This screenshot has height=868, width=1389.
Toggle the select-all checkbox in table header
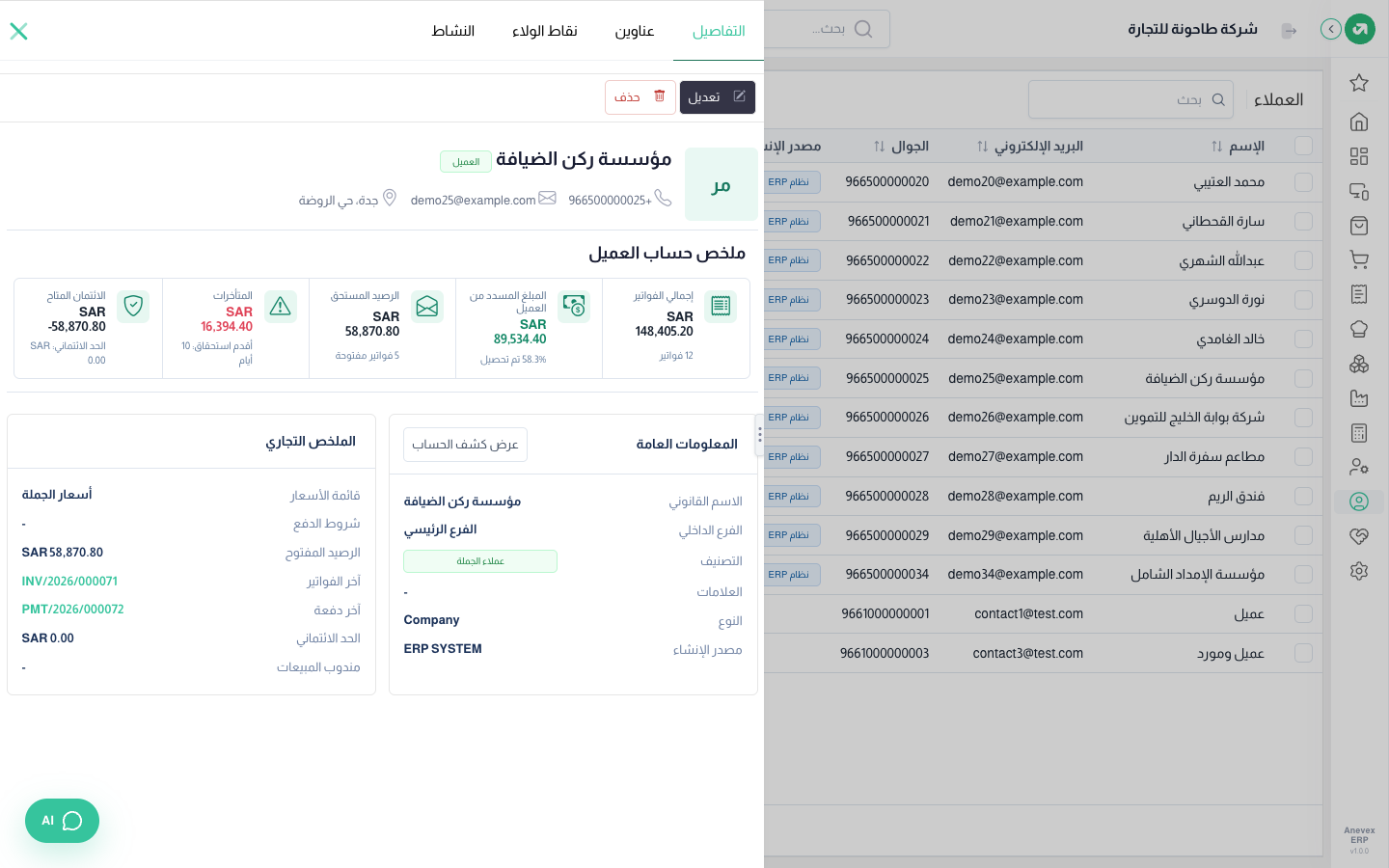[x=1304, y=146]
